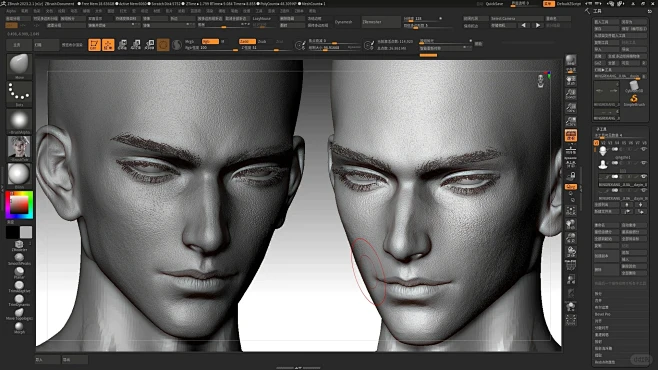
Task: Click the Dynamesh button
Action: tap(344, 22)
